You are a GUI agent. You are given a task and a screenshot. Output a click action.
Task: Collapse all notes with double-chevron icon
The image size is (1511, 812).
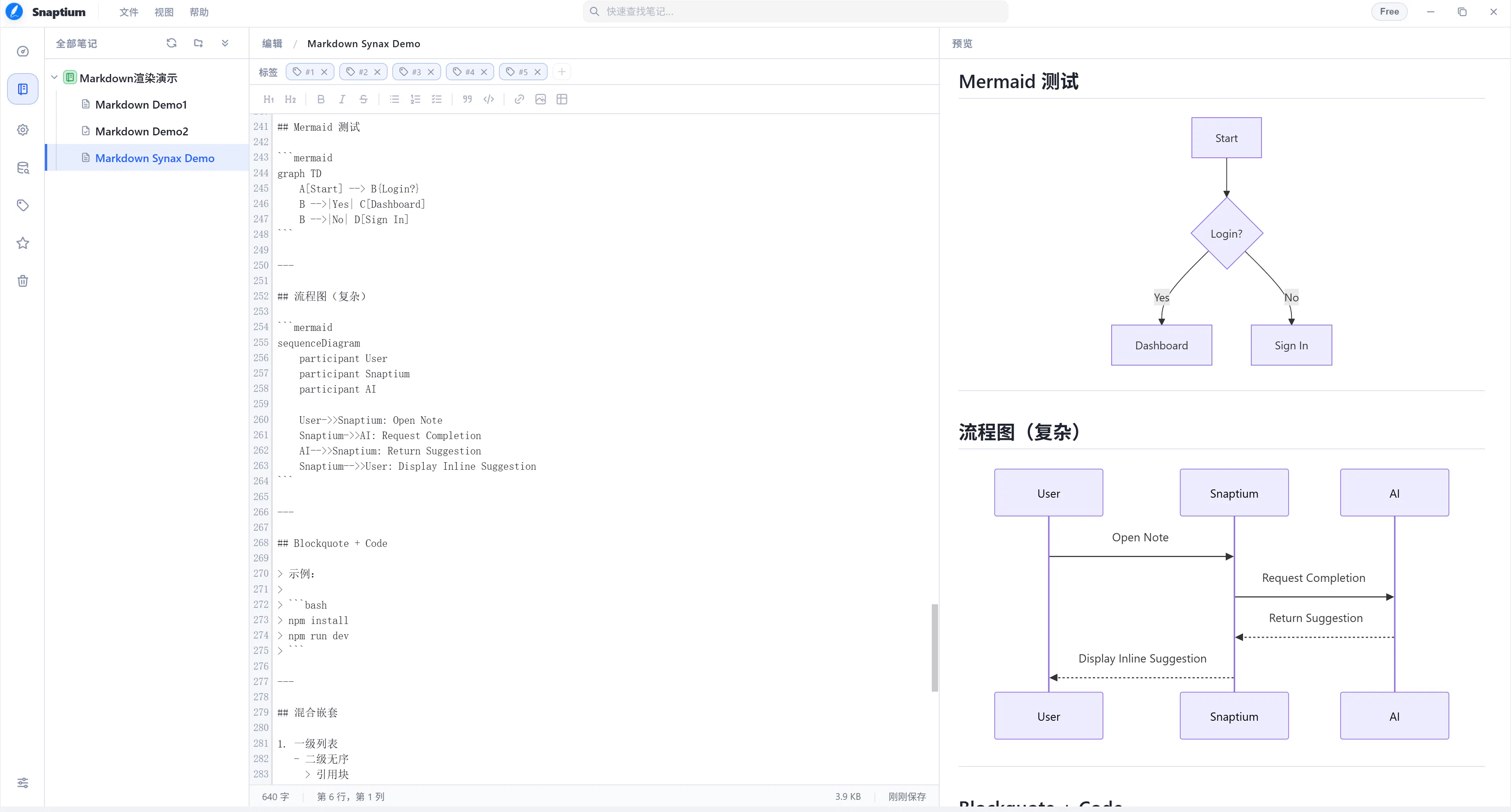225,43
